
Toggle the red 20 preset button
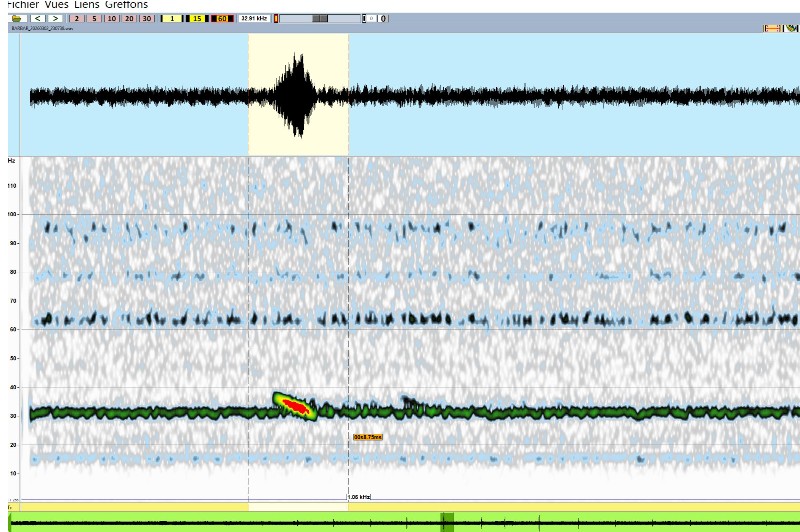click(x=129, y=18)
